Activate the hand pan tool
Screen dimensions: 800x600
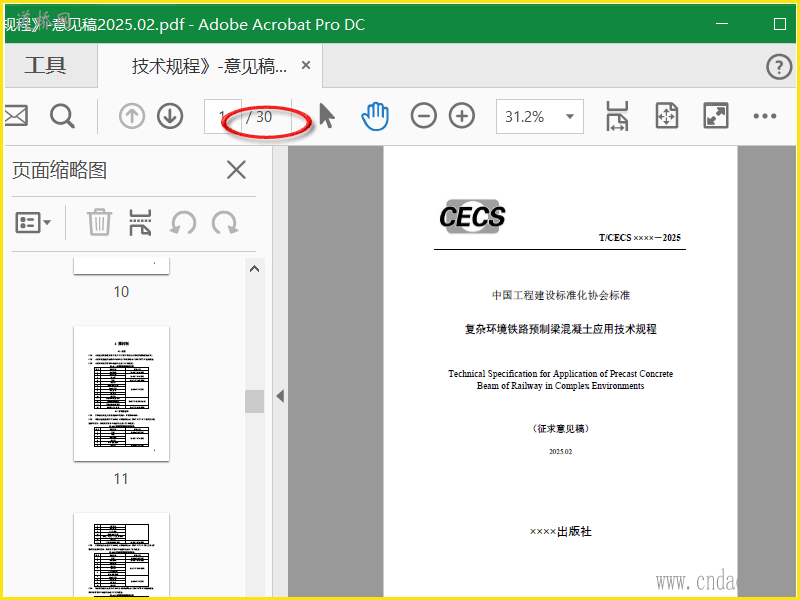coord(375,116)
